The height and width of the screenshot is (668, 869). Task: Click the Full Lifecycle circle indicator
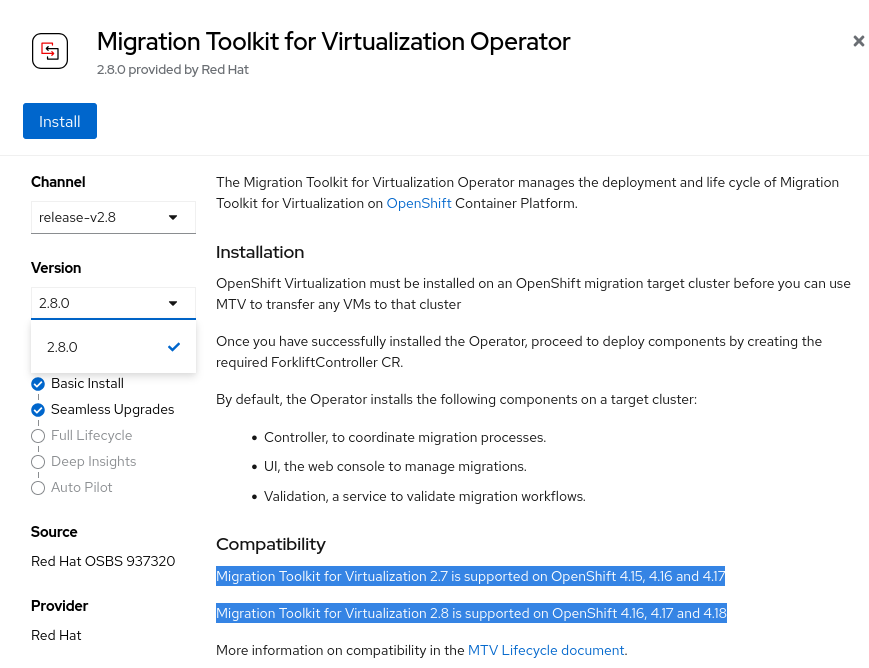coord(38,436)
